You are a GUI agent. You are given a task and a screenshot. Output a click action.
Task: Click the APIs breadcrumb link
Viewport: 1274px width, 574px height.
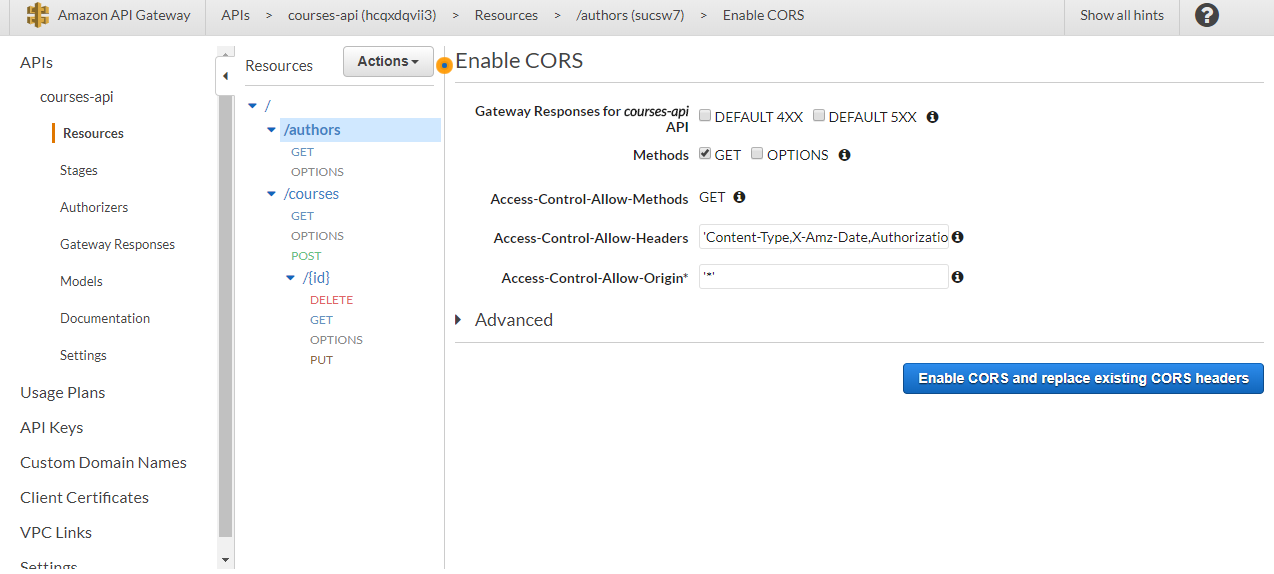236,15
